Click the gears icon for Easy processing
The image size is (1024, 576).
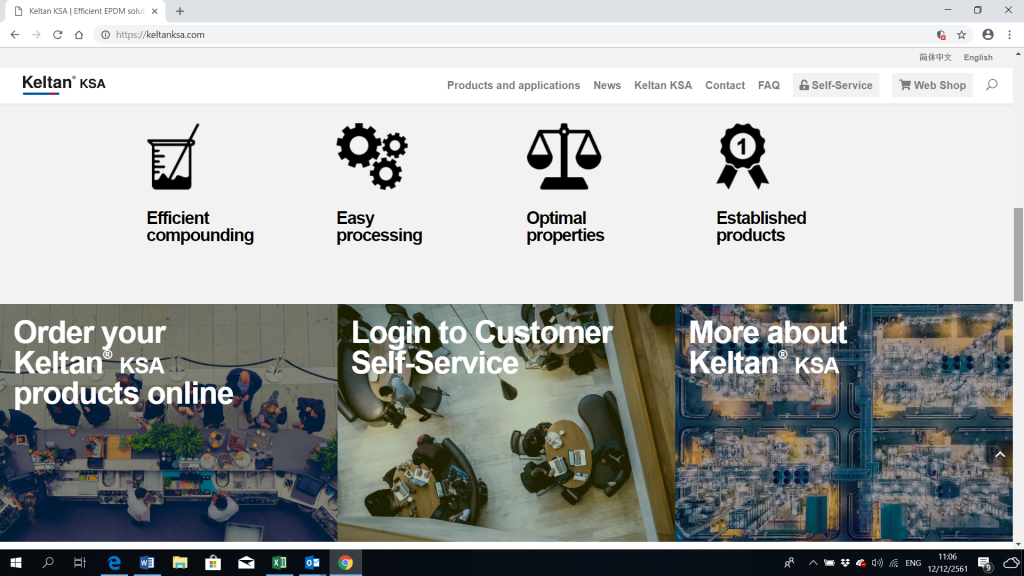[x=372, y=156]
